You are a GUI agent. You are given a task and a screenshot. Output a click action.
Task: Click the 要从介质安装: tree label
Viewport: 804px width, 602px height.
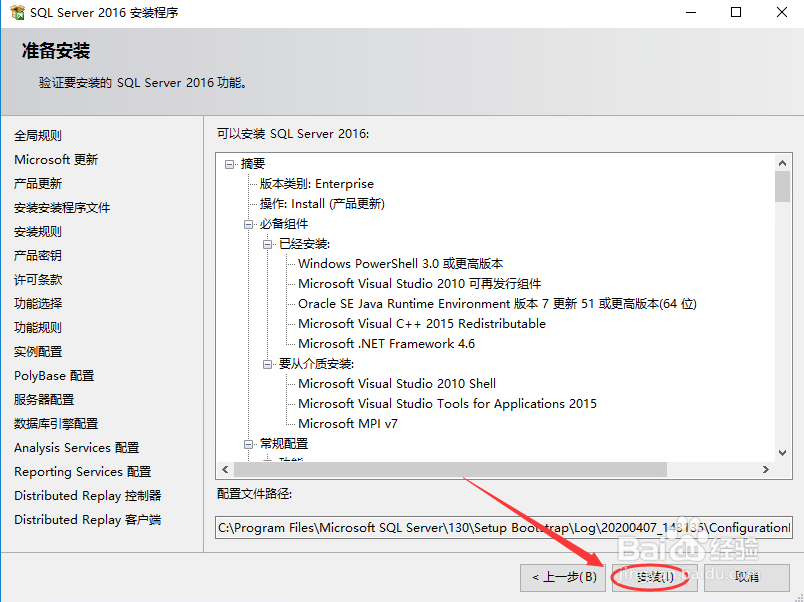point(316,364)
